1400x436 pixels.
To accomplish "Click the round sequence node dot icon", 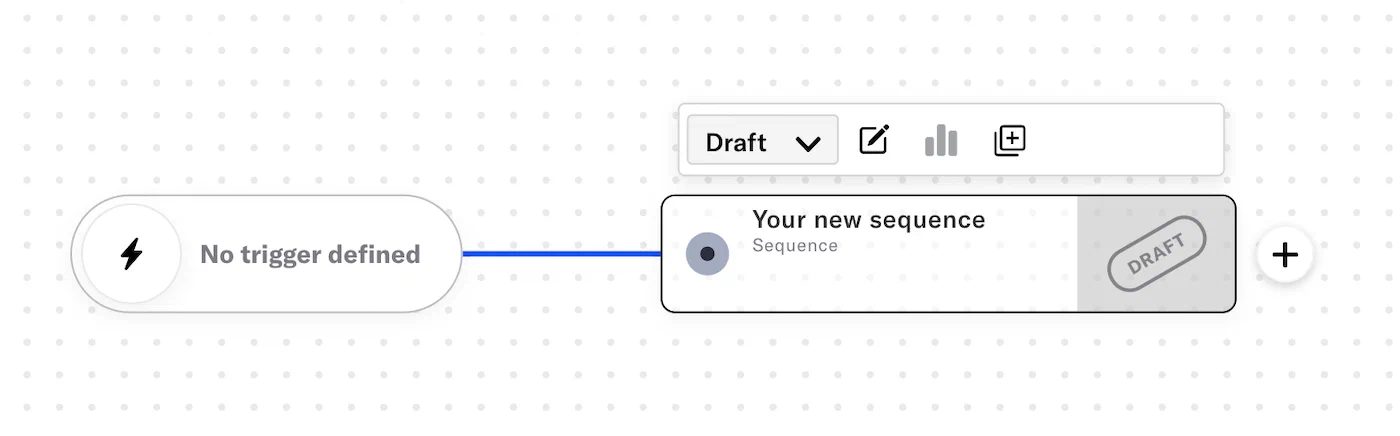I will click(x=707, y=254).
